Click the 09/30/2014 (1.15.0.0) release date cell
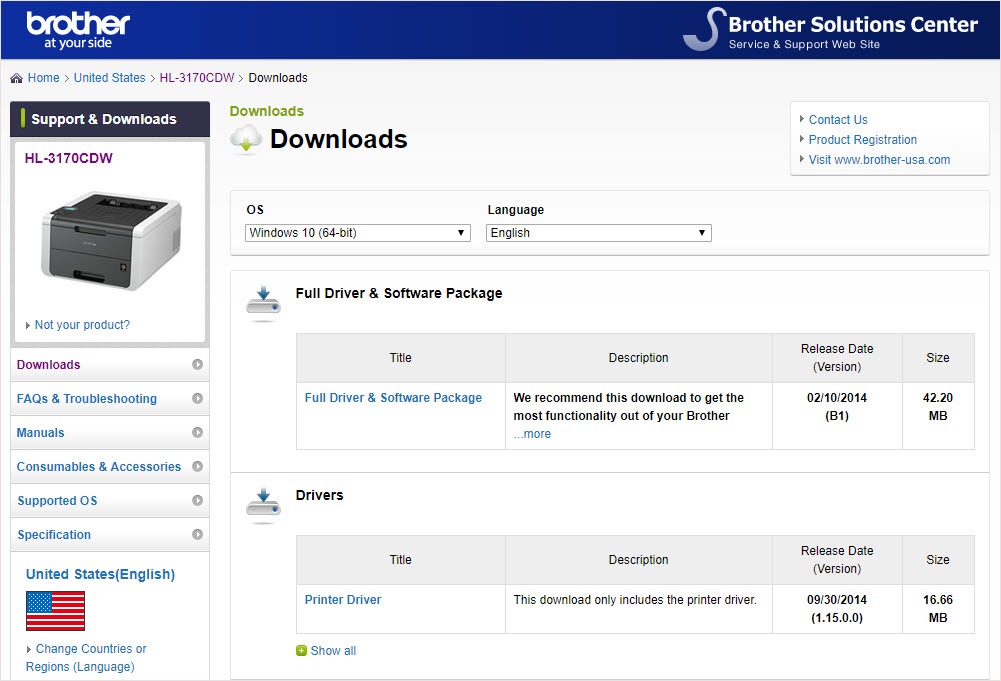The image size is (1001, 681). [837, 609]
